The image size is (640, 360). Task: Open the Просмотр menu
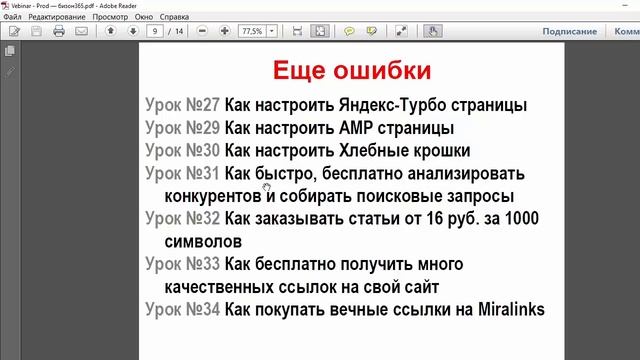[x=110, y=17]
